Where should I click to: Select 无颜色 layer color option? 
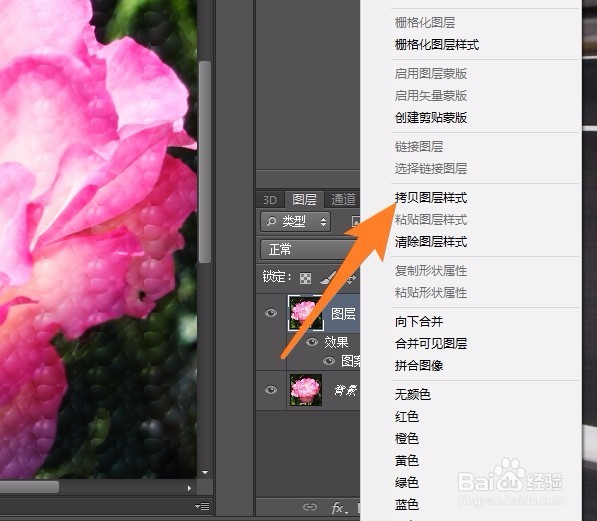point(413,394)
